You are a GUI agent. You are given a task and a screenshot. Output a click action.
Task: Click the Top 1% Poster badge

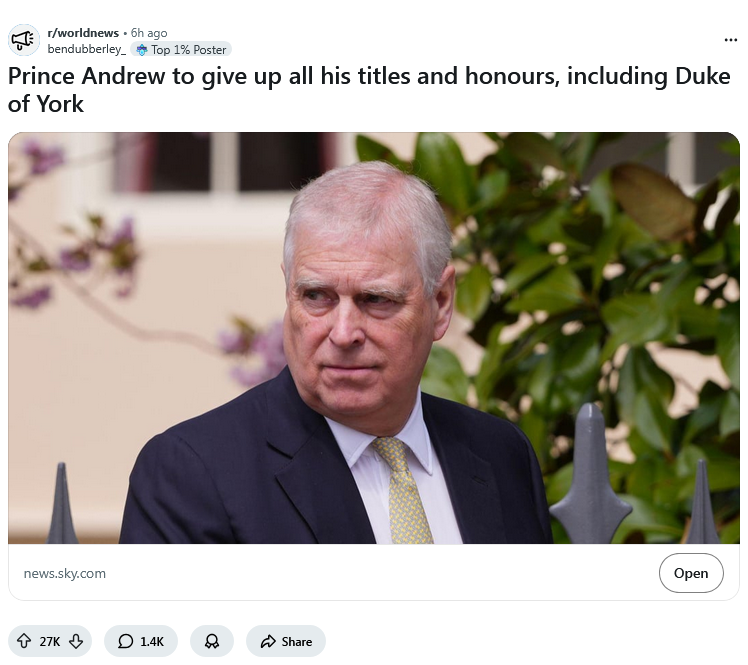[181, 49]
